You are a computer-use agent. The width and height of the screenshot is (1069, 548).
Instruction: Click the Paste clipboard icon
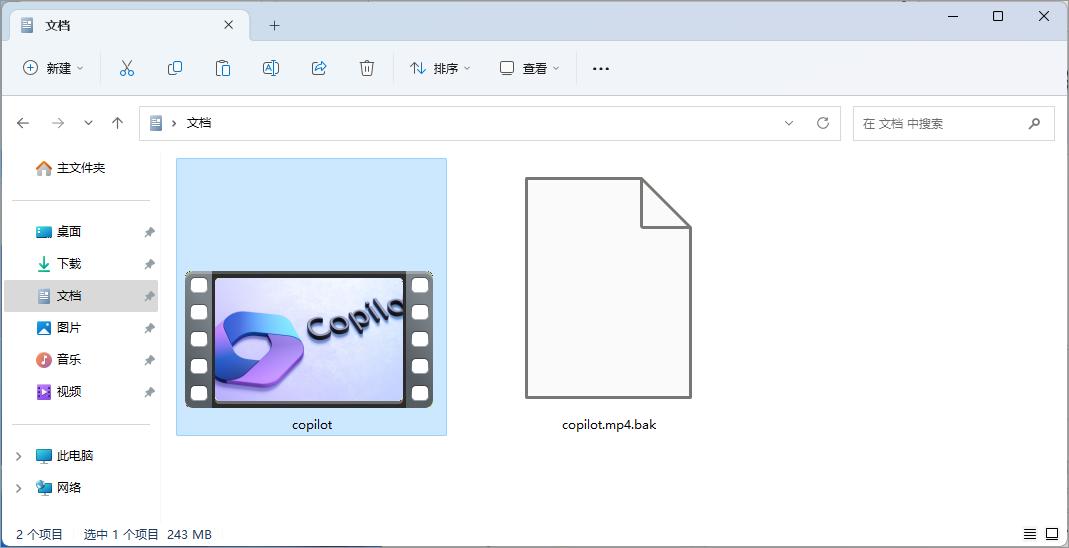pyautogui.click(x=223, y=68)
